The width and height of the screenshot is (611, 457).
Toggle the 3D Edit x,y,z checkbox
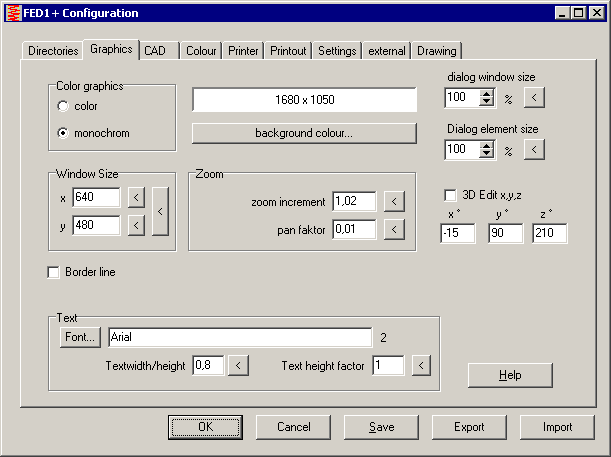450,194
